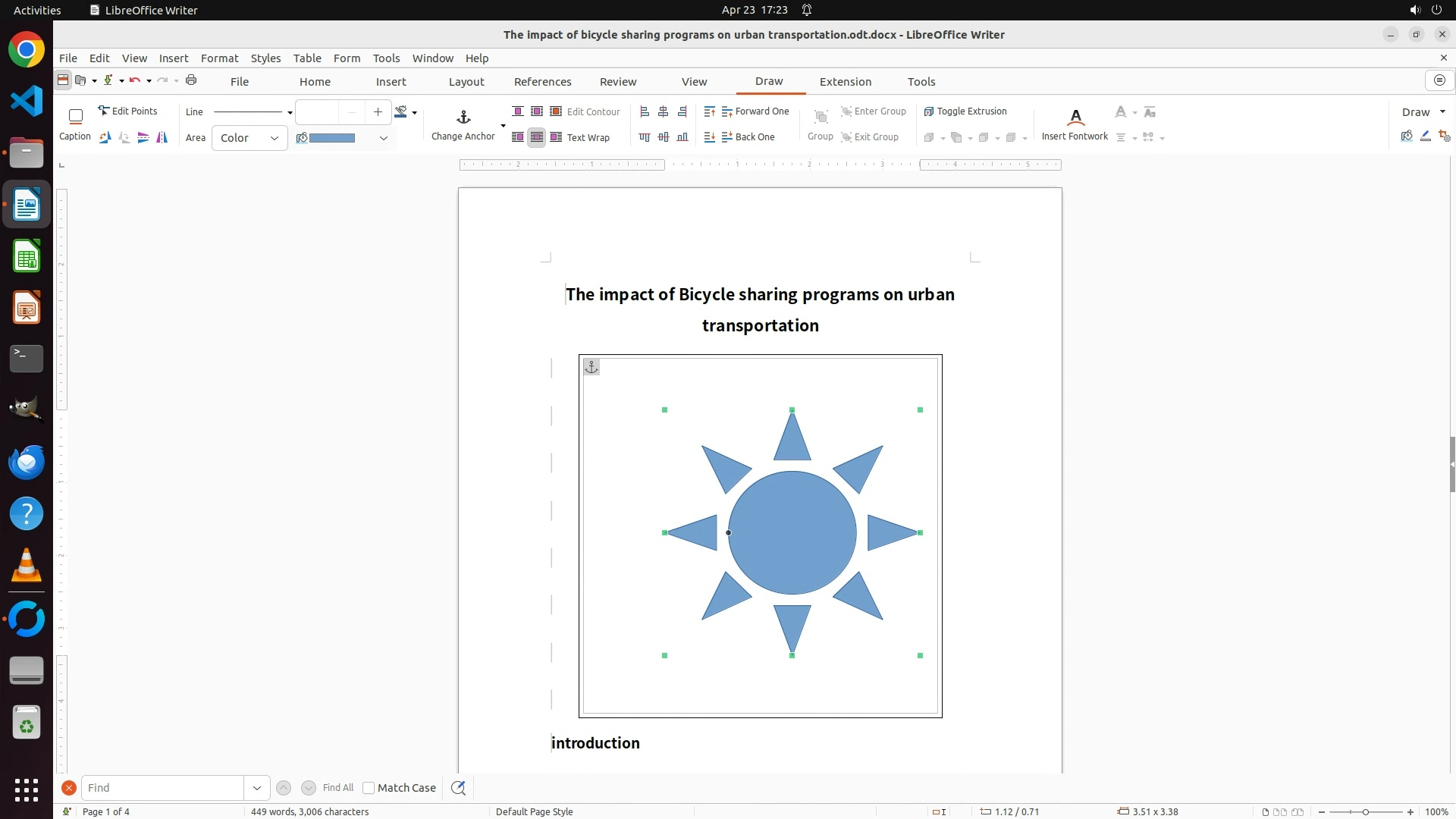The height and width of the screenshot is (819, 1456).
Task: Toggle the Text Wrap option
Action: pos(580,137)
